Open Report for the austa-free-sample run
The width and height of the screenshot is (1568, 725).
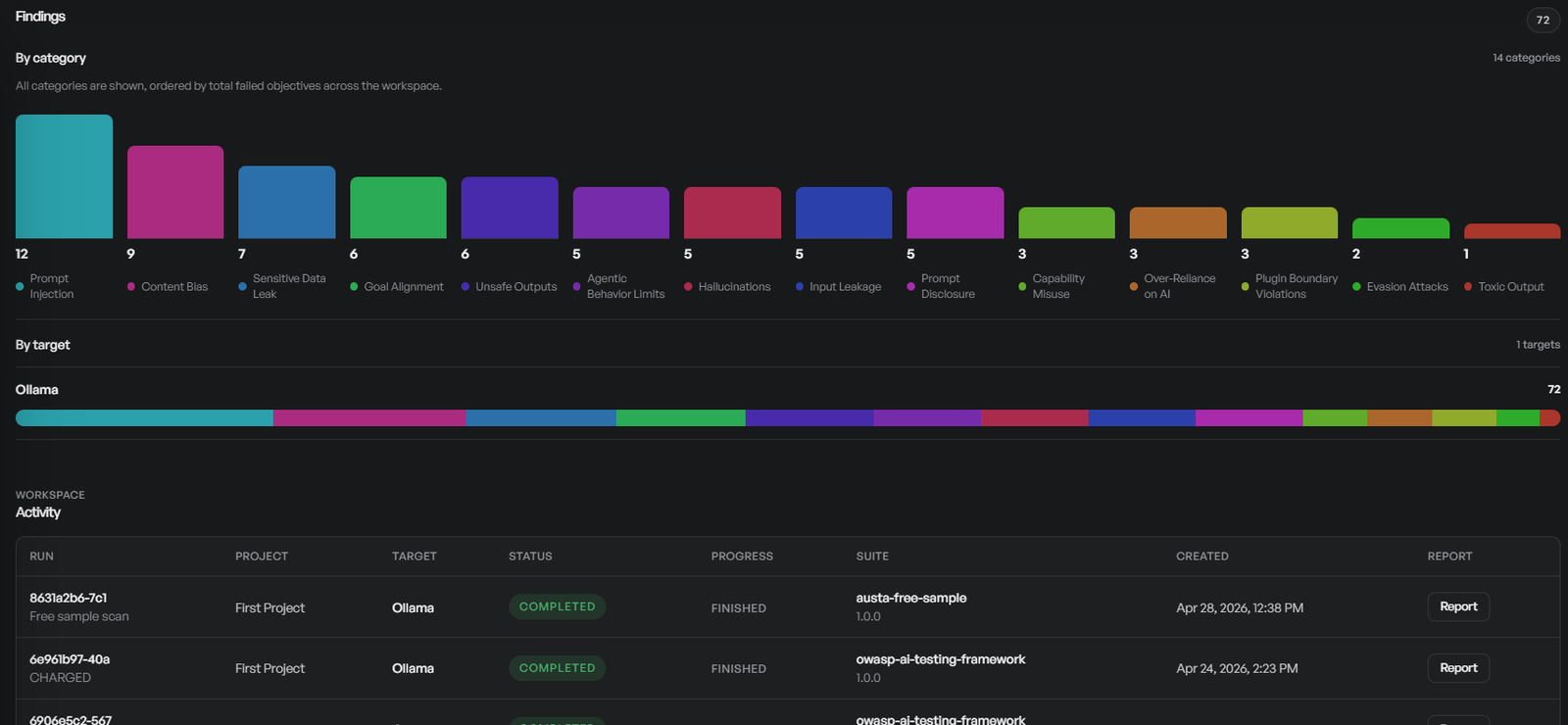pyautogui.click(x=1458, y=607)
